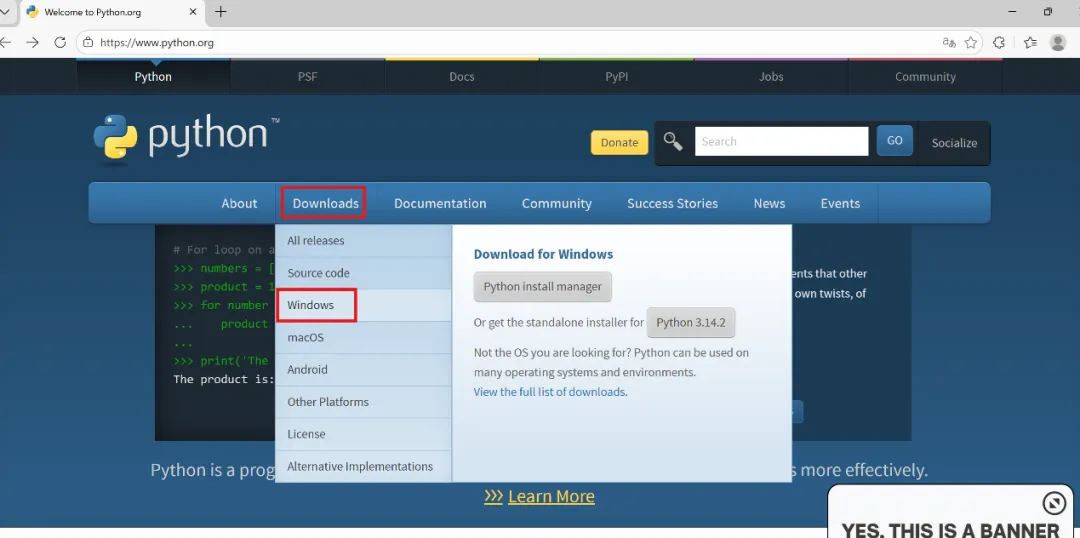Open the Downloads menu
The height and width of the screenshot is (538, 1080).
325,203
